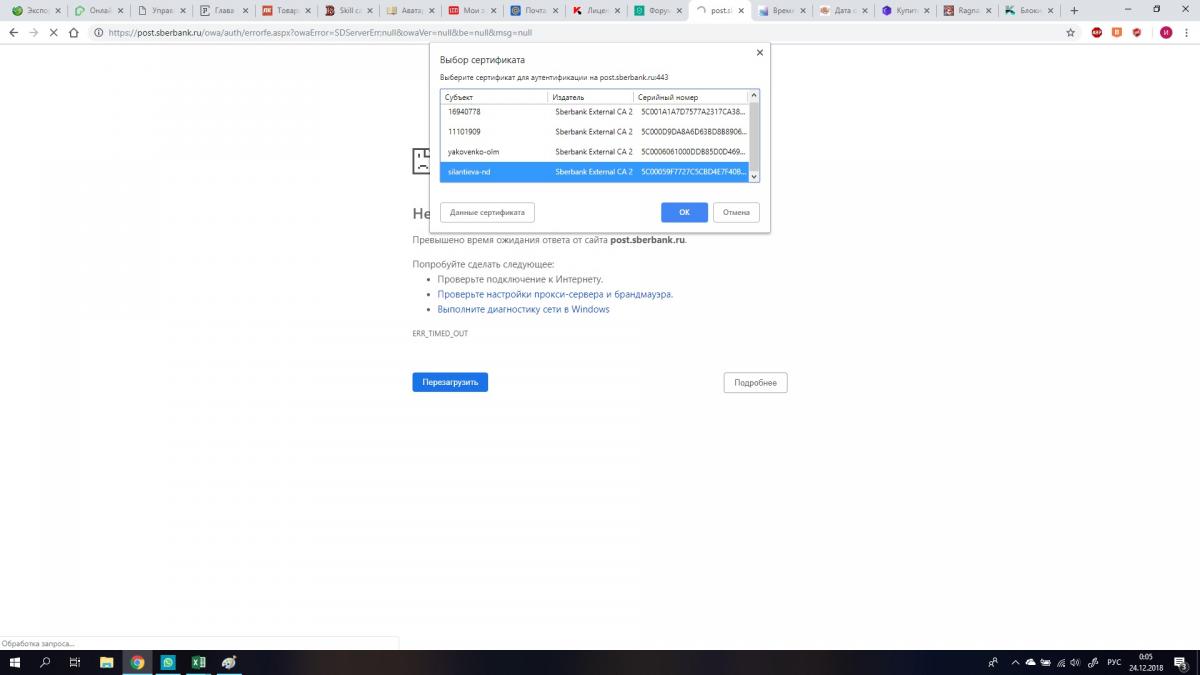The width and height of the screenshot is (1200, 675).
Task: Switch to the Онлайн browser tab
Action: (97, 10)
